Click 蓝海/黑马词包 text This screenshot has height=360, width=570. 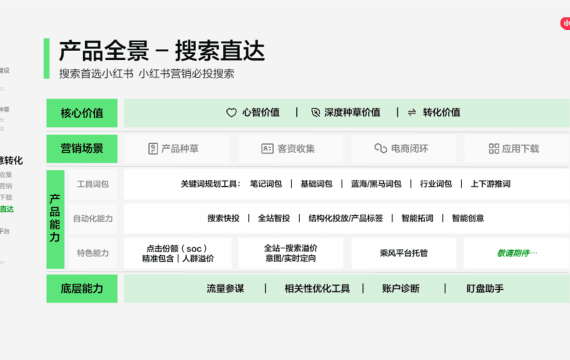point(376,184)
